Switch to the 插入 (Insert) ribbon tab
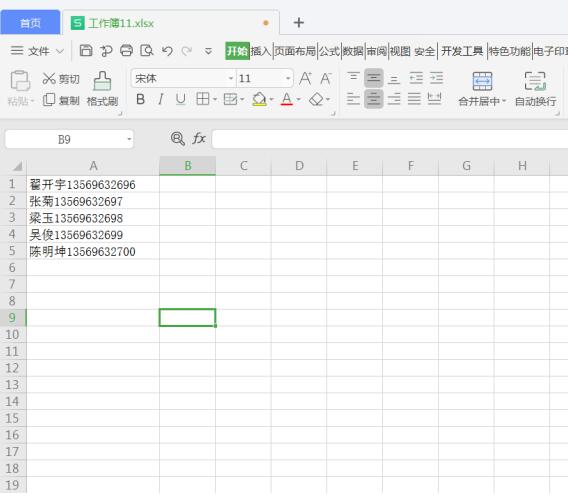568x498 pixels. (x=261, y=51)
